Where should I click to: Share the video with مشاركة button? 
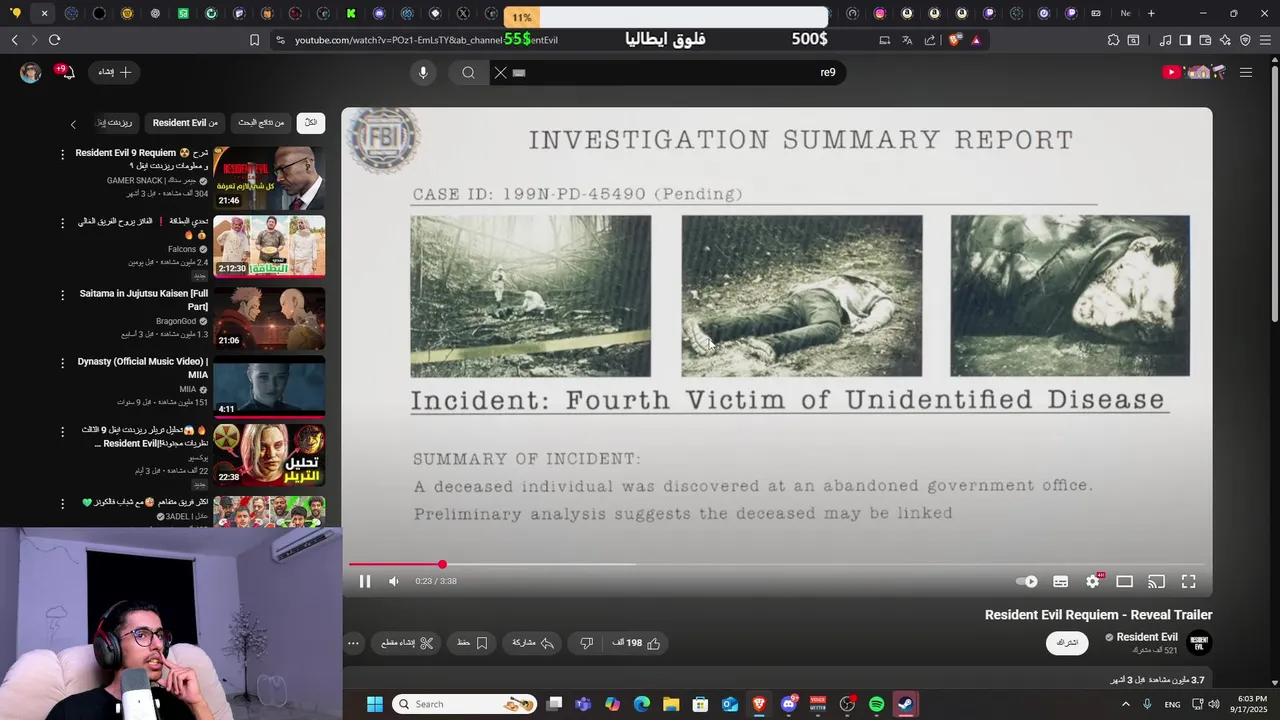coord(533,643)
